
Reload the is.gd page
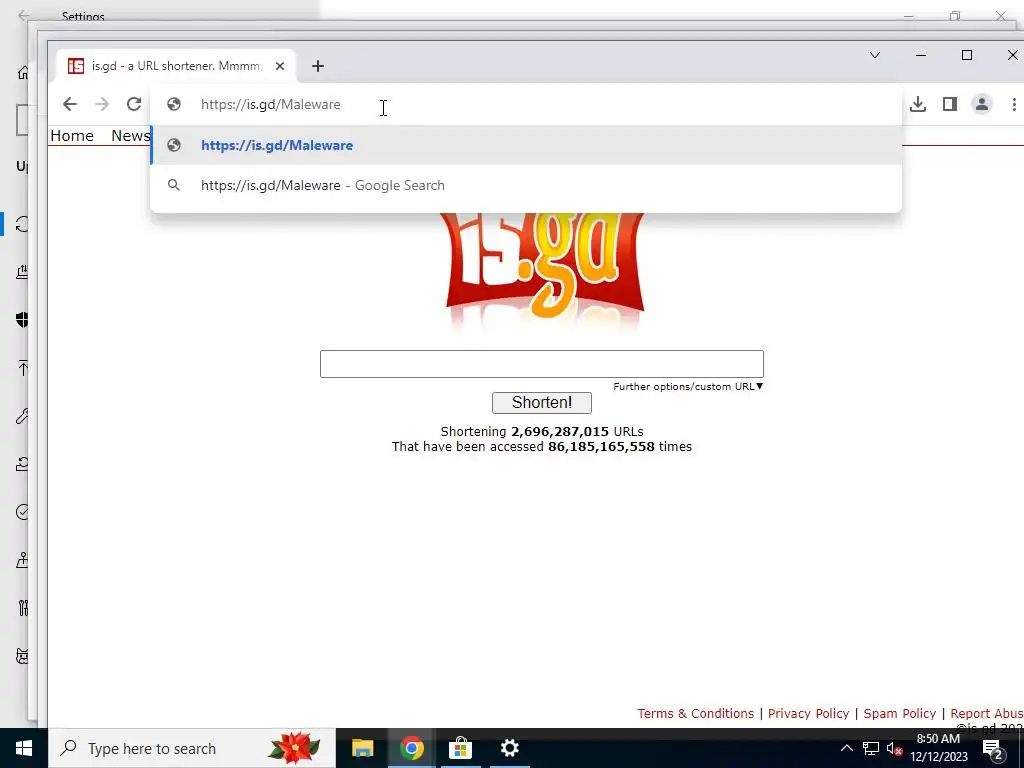(x=134, y=104)
